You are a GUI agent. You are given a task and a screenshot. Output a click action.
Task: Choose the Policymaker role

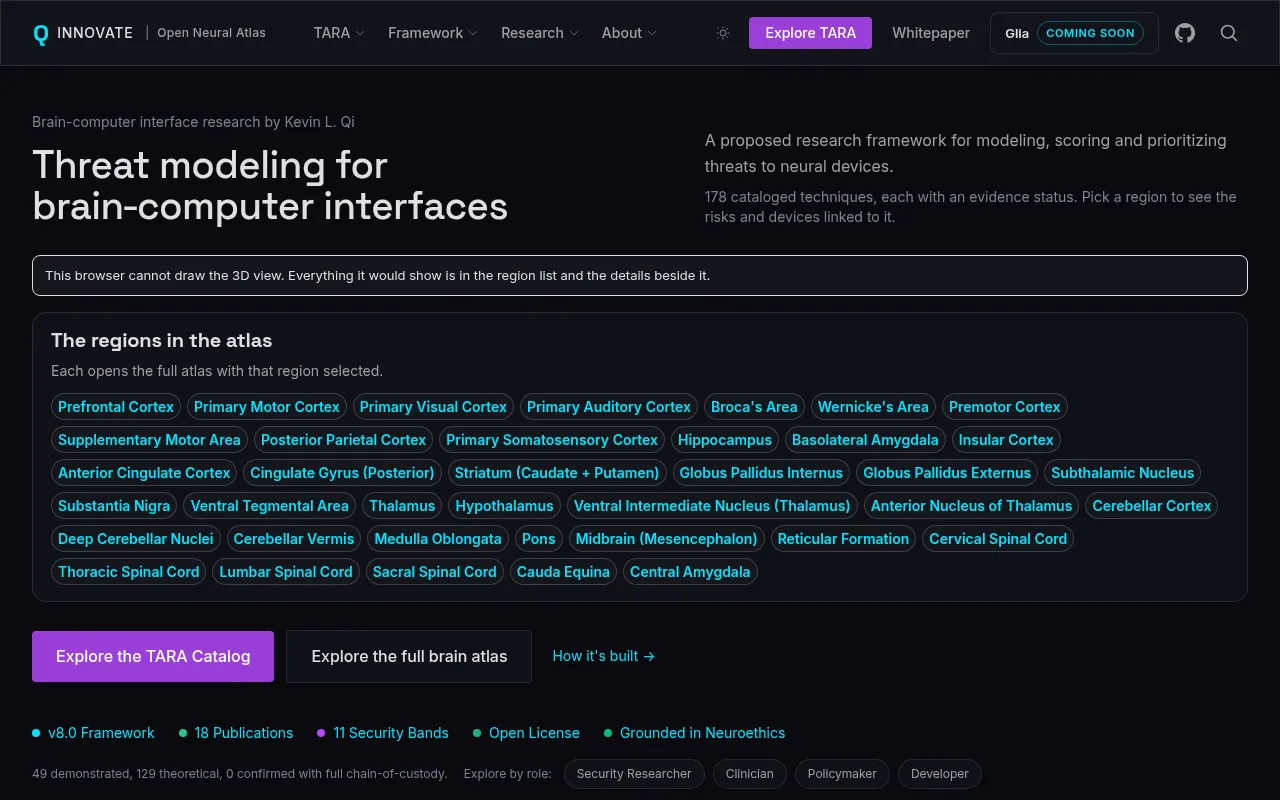(x=842, y=774)
